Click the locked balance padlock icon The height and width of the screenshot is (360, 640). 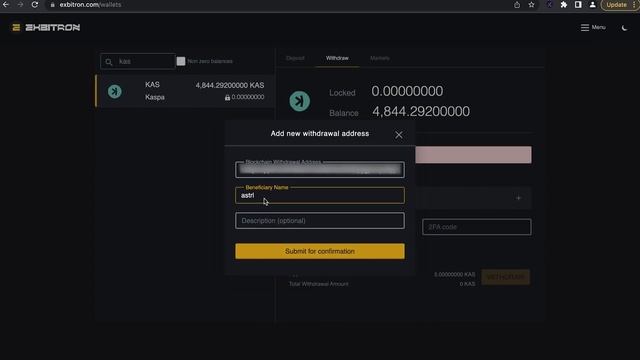(227, 98)
